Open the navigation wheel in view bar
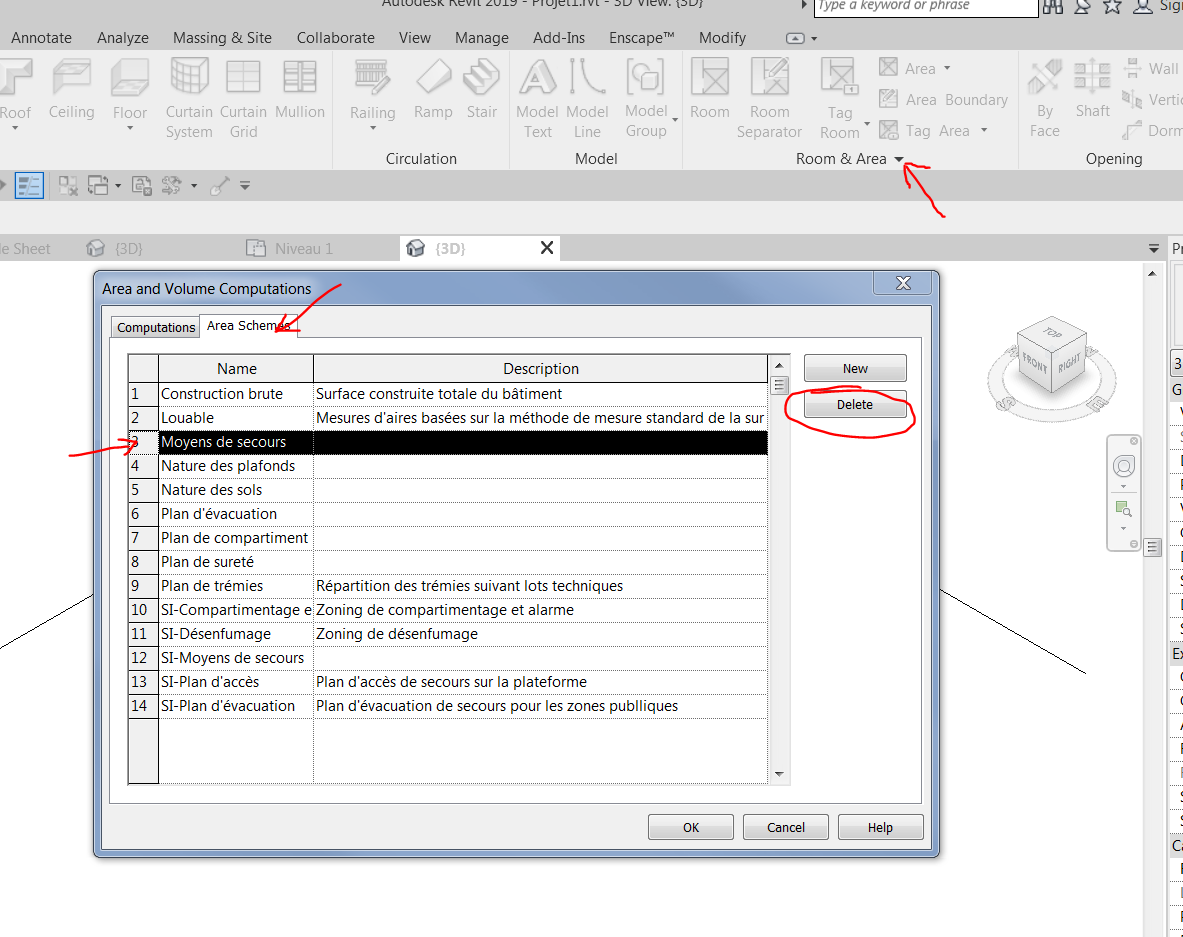Image resolution: width=1183 pixels, height=937 pixels. point(1124,467)
